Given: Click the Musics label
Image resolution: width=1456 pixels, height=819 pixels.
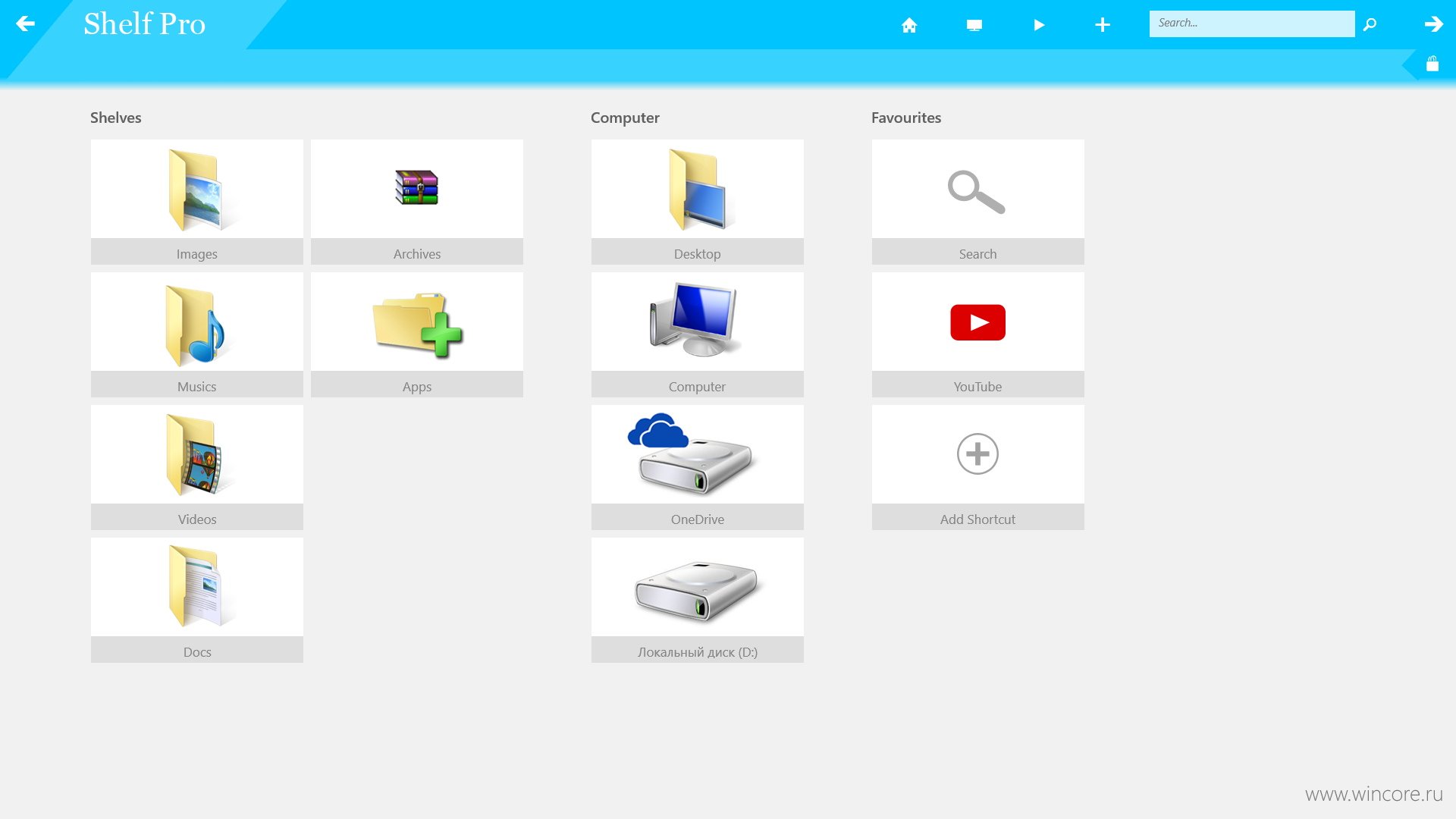Looking at the screenshot, I should click(x=197, y=387).
